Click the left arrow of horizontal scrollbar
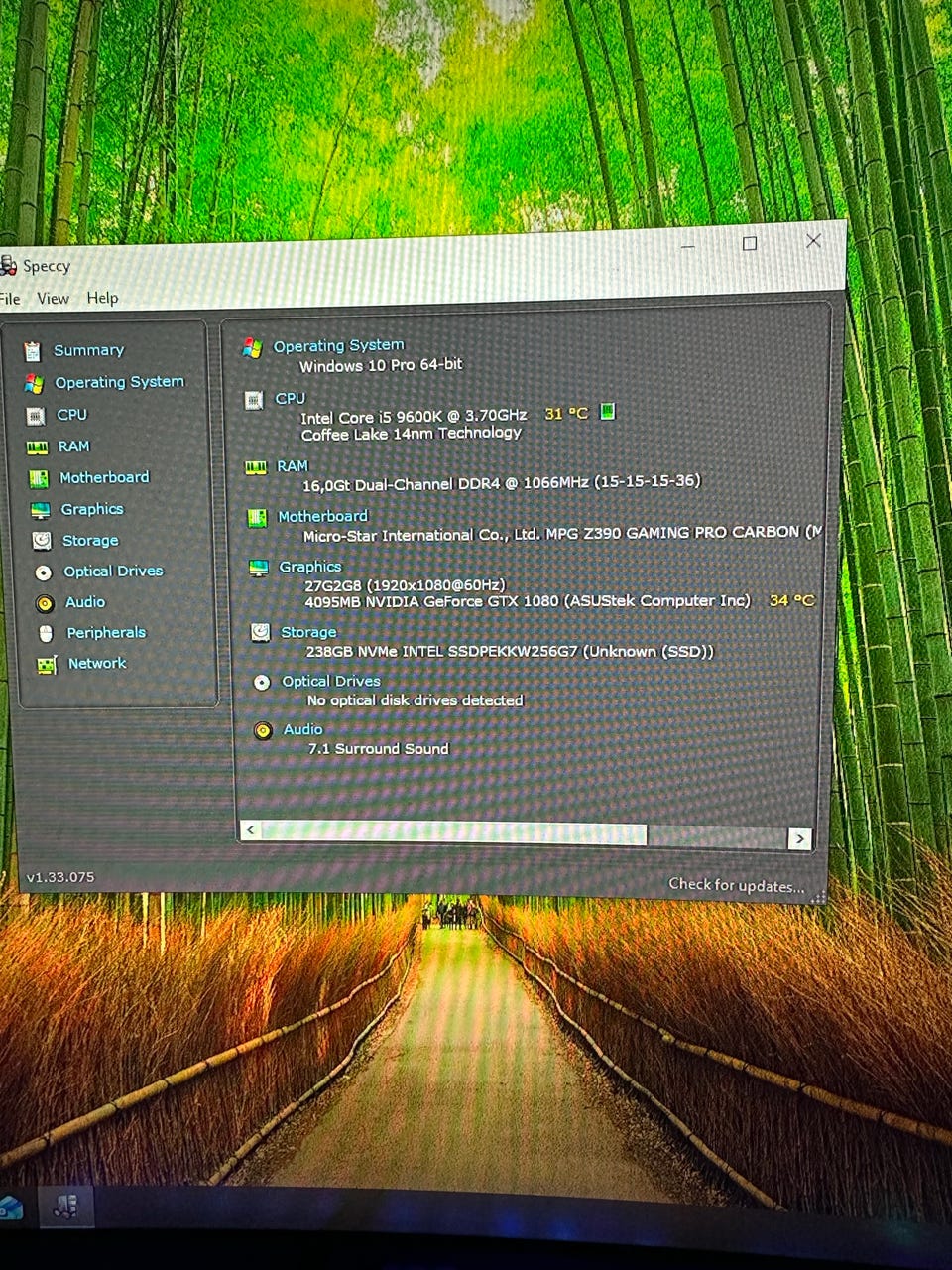 pos(252,829)
